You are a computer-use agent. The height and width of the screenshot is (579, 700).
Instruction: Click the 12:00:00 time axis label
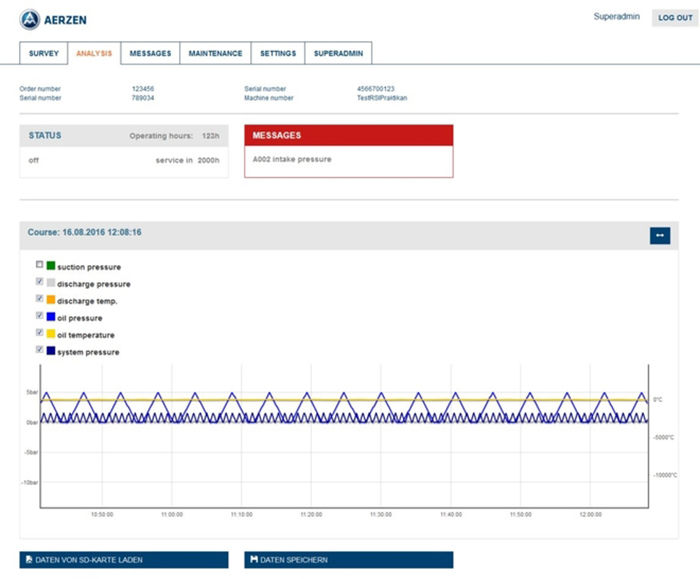click(590, 515)
